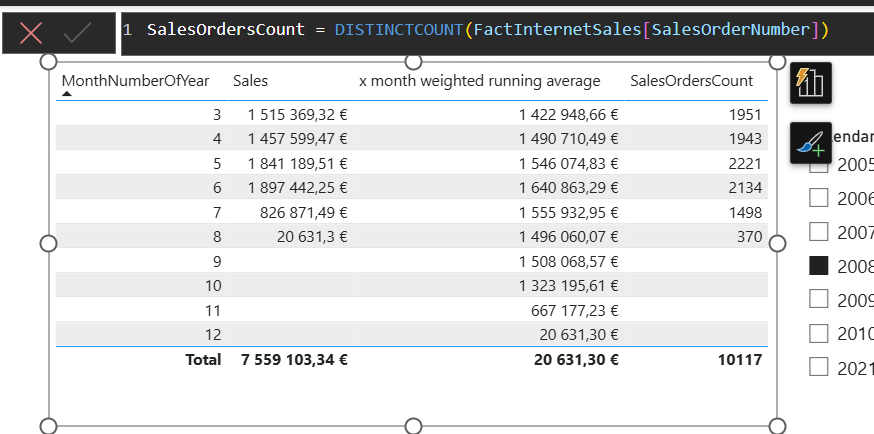The image size is (874, 434).
Task: Click the bottom-center resize handle of the table
Action: click(412, 426)
